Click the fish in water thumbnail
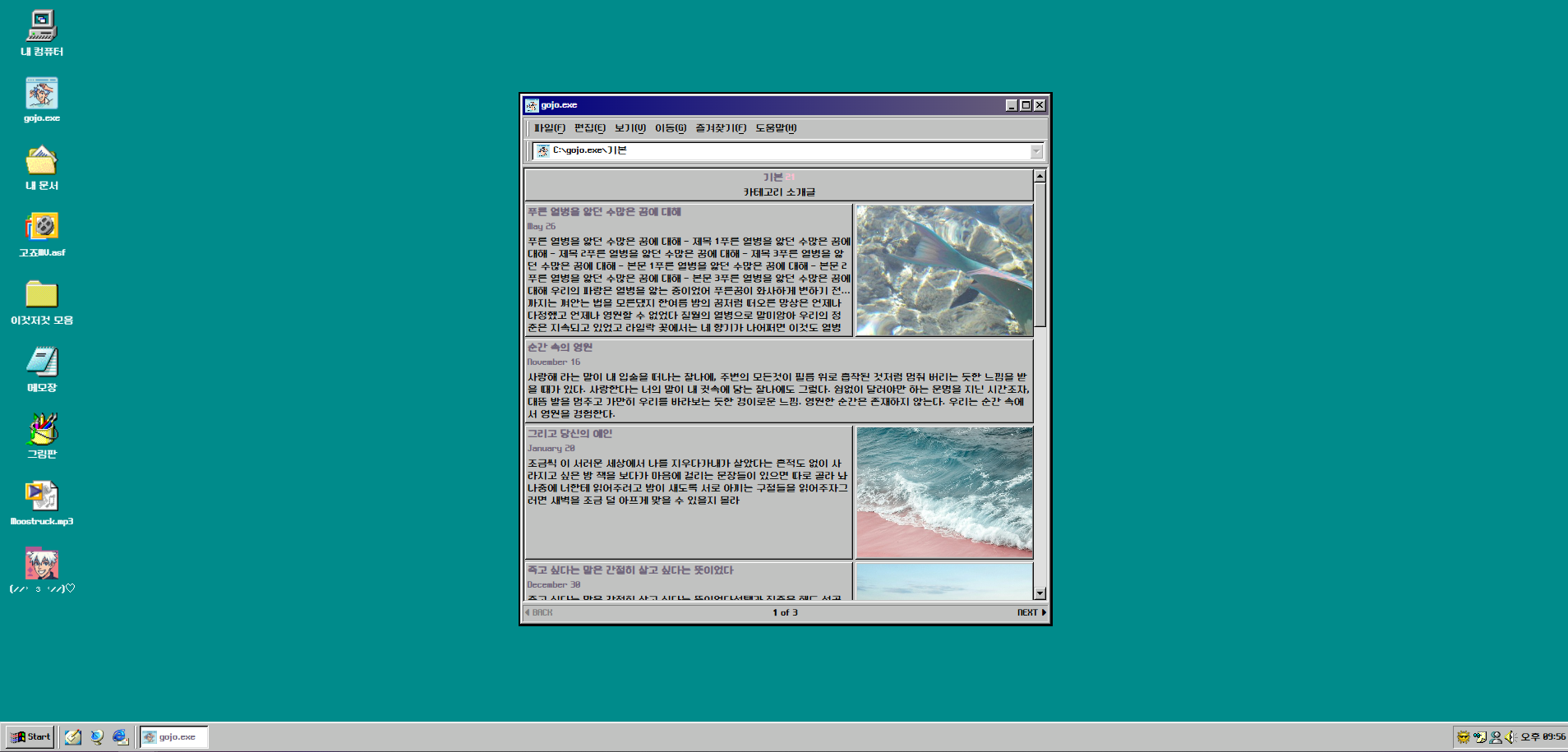 coord(944,270)
